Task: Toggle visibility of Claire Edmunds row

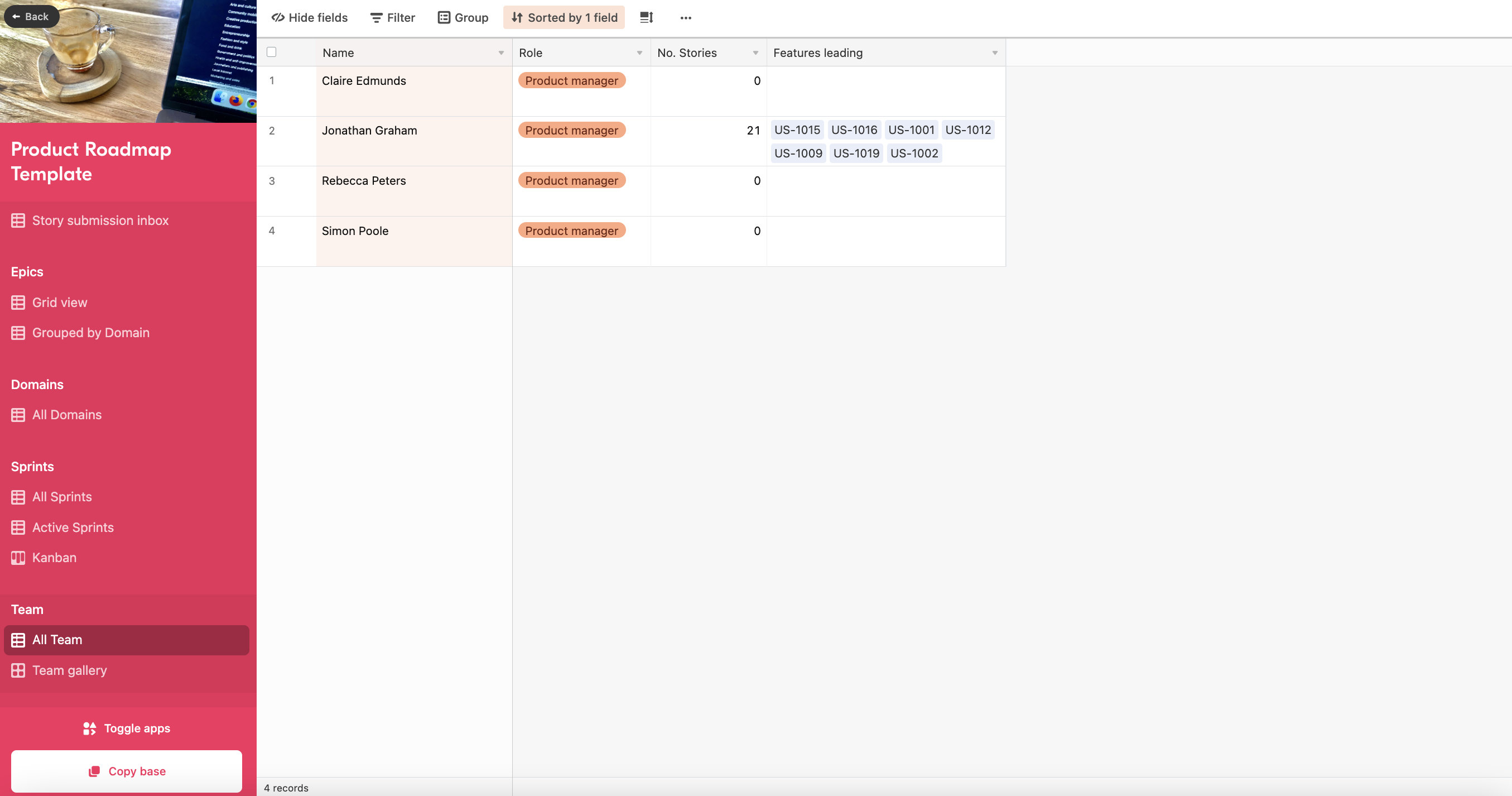Action: click(x=272, y=80)
